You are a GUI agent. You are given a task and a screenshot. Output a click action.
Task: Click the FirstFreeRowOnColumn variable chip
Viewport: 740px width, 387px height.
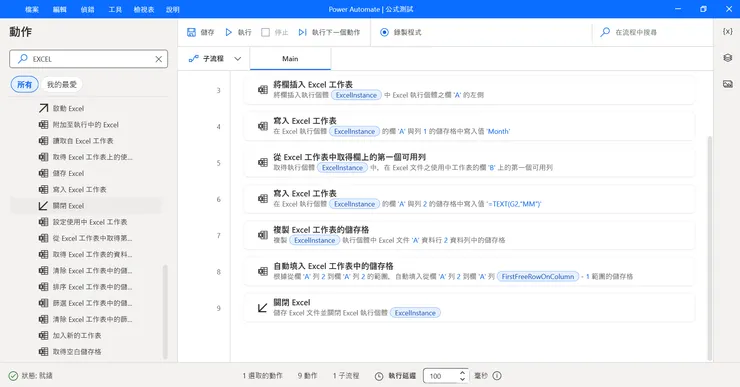coord(538,277)
